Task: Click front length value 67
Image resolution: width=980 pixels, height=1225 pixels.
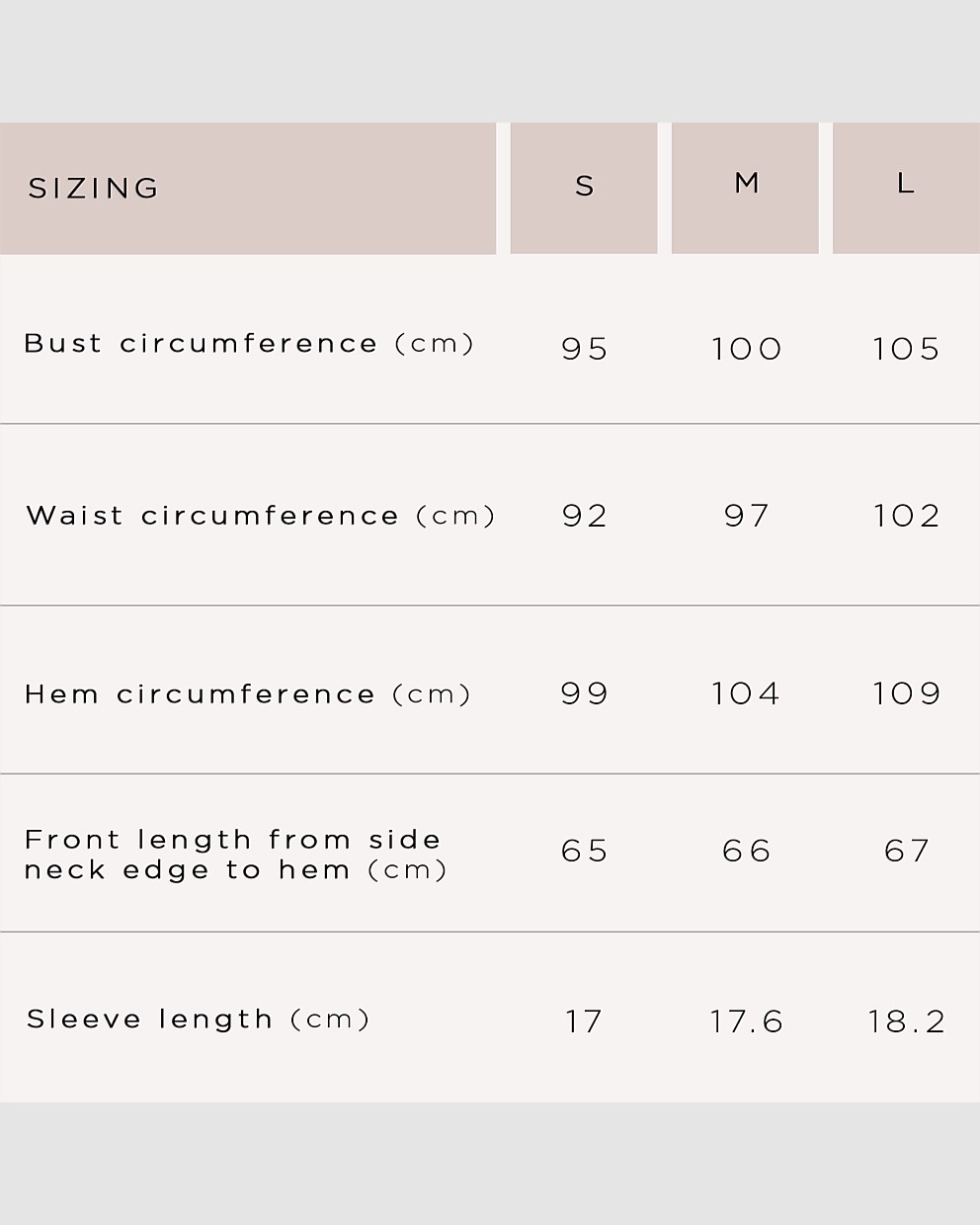Action: coord(907,851)
